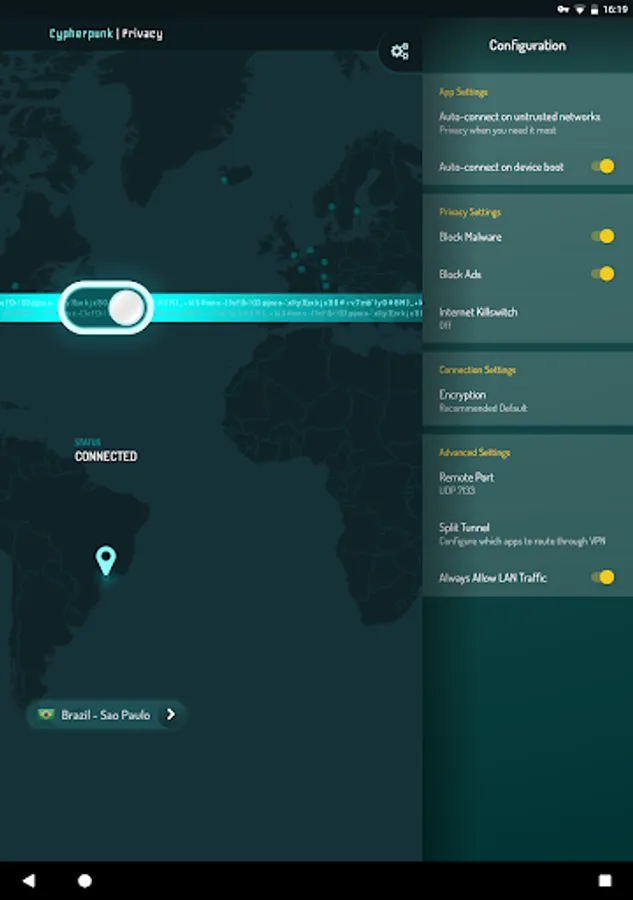Toggle the Block Malware switch
Screen dimensions: 633x900
pyautogui.click(x=603, y=236)
